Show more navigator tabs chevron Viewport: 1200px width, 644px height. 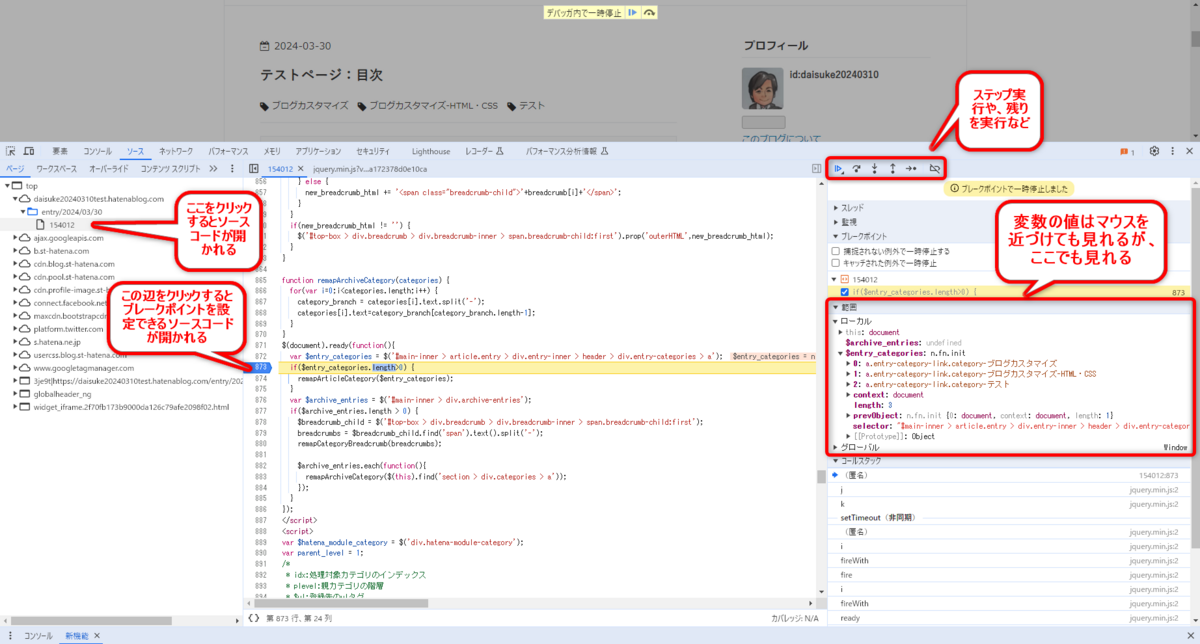(x=213, y=169)
